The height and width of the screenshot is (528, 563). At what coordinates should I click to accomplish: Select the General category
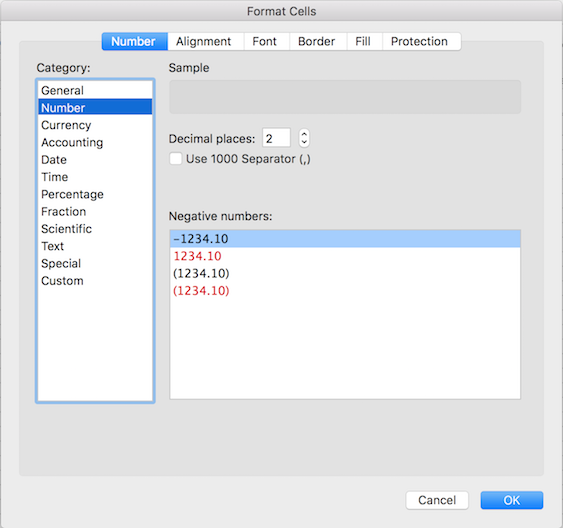95,90
